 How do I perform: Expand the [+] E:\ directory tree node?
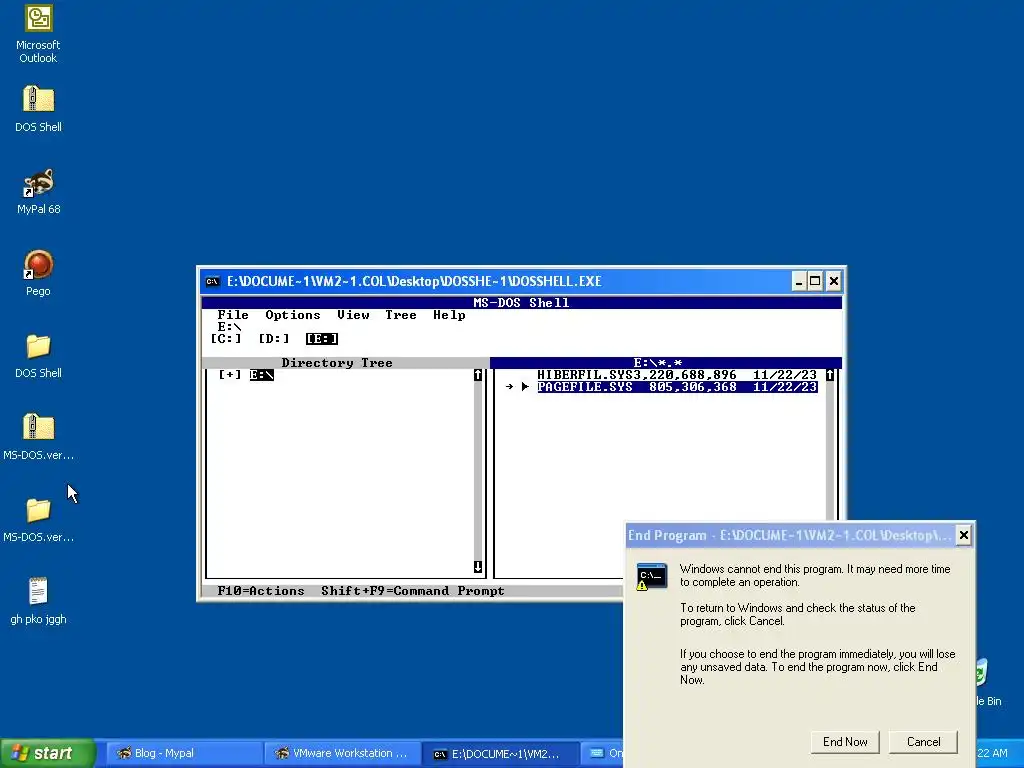click(x=229, y=375)
